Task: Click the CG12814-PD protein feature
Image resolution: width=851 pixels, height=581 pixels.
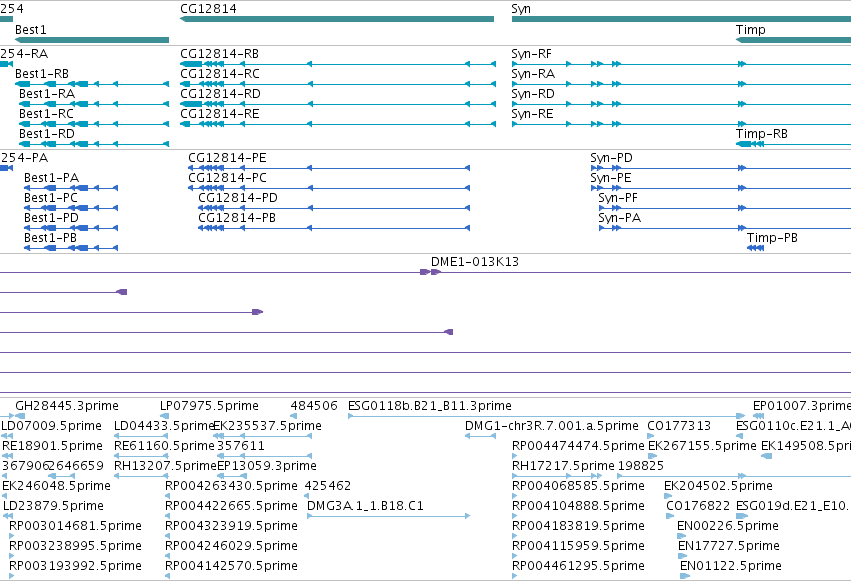Action: (334, 208)
